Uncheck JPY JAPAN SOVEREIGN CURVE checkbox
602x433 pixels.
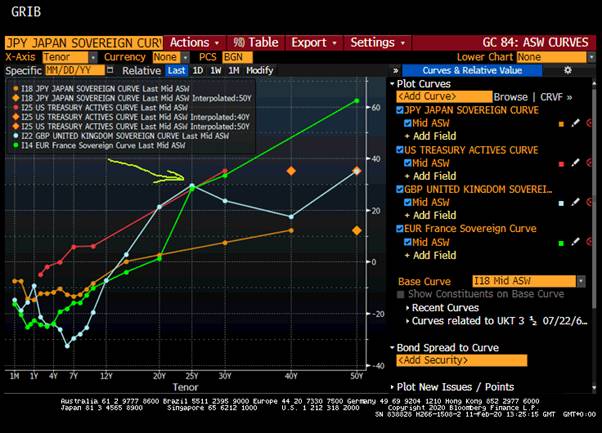click(400, 111)
